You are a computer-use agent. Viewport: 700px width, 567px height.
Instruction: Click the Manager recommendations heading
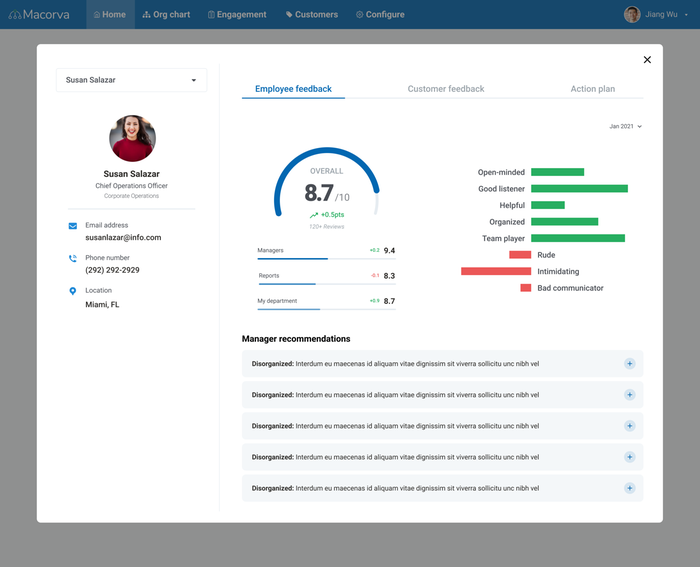(296, 339)
